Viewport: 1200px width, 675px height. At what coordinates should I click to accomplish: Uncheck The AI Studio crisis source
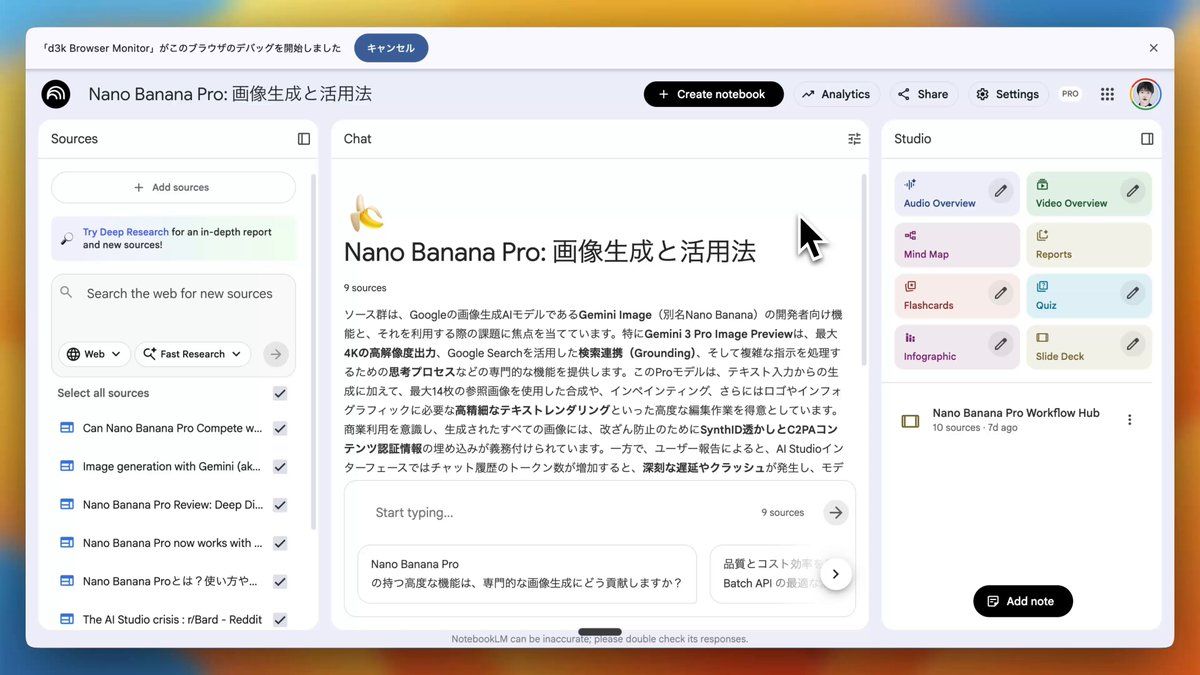pyautogui.click(x=280, y=619)
